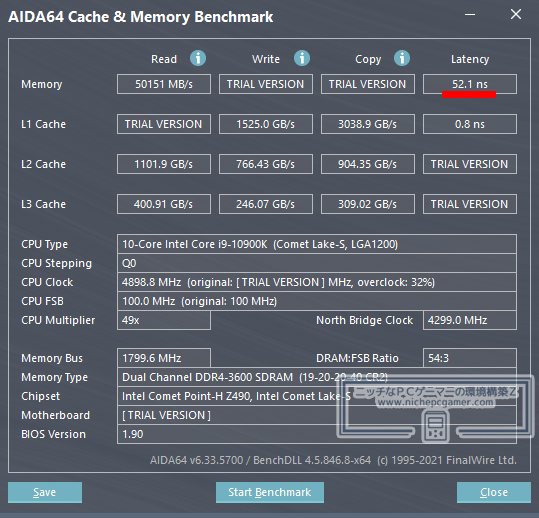Click the Motherboard field [ TRIAL VERSION ]
The width and height of the screenshot is (539, 518).
click(317, 415)
